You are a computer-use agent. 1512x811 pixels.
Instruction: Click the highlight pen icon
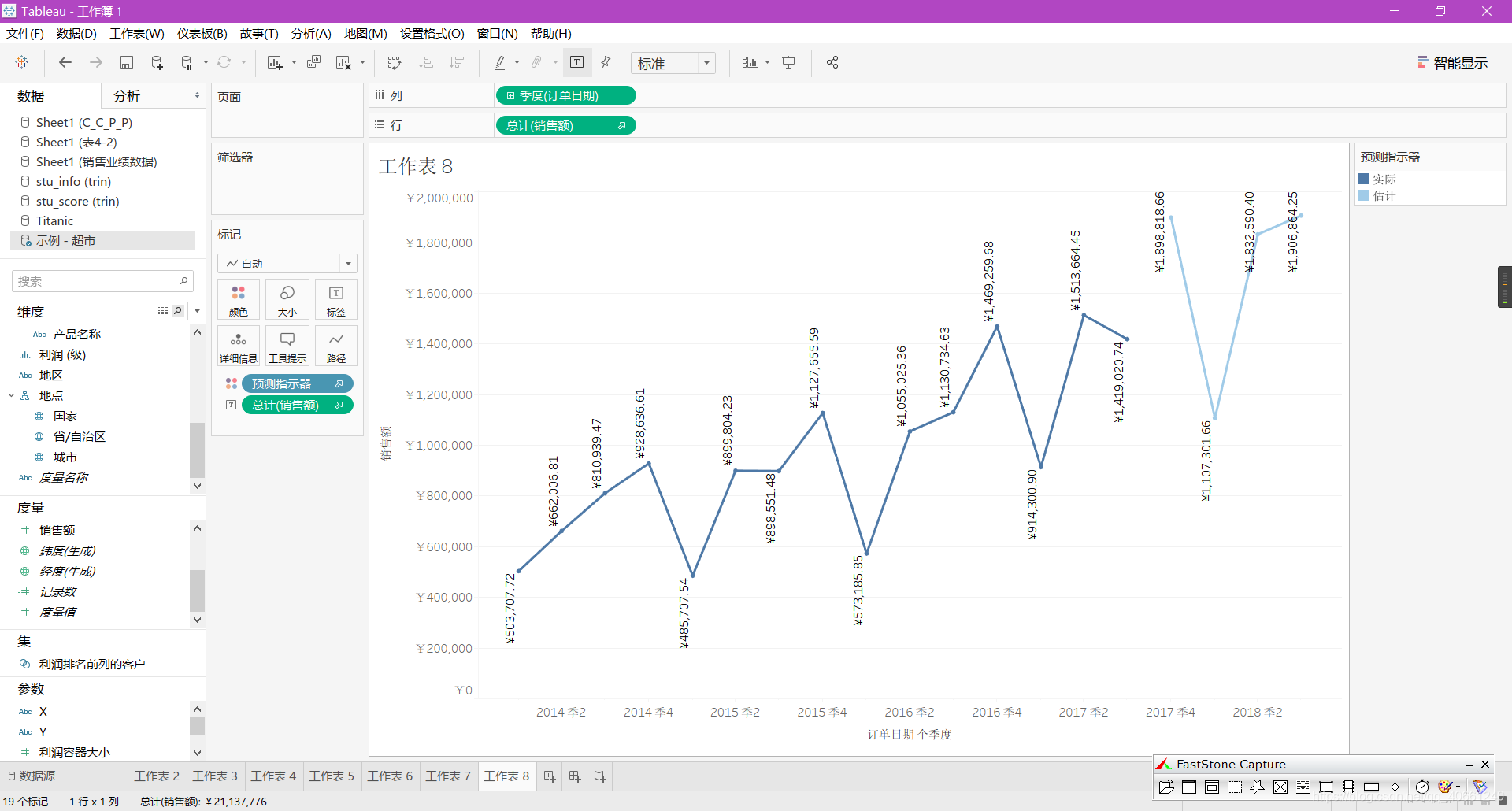coord(500,62)
